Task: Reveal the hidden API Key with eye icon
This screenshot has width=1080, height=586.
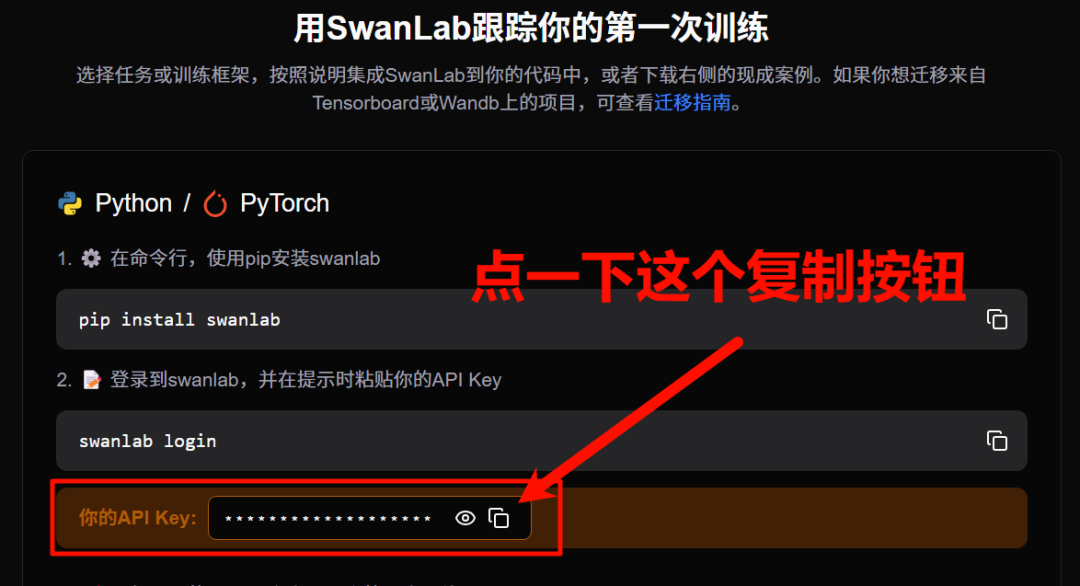Action: [x=466, y=518]
